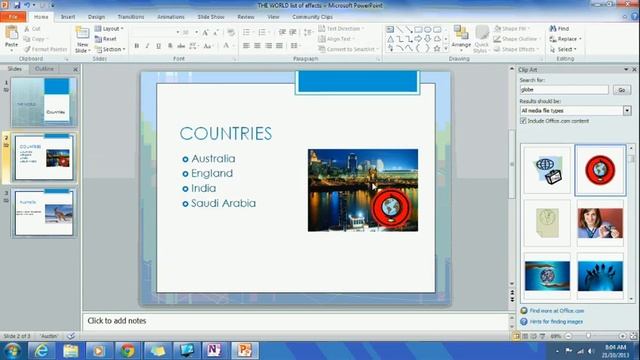Viewport: 640px width, 360px height.
Task: Increase font size with Grow Font
Action: pyautogui.click(x=205, y=32)
